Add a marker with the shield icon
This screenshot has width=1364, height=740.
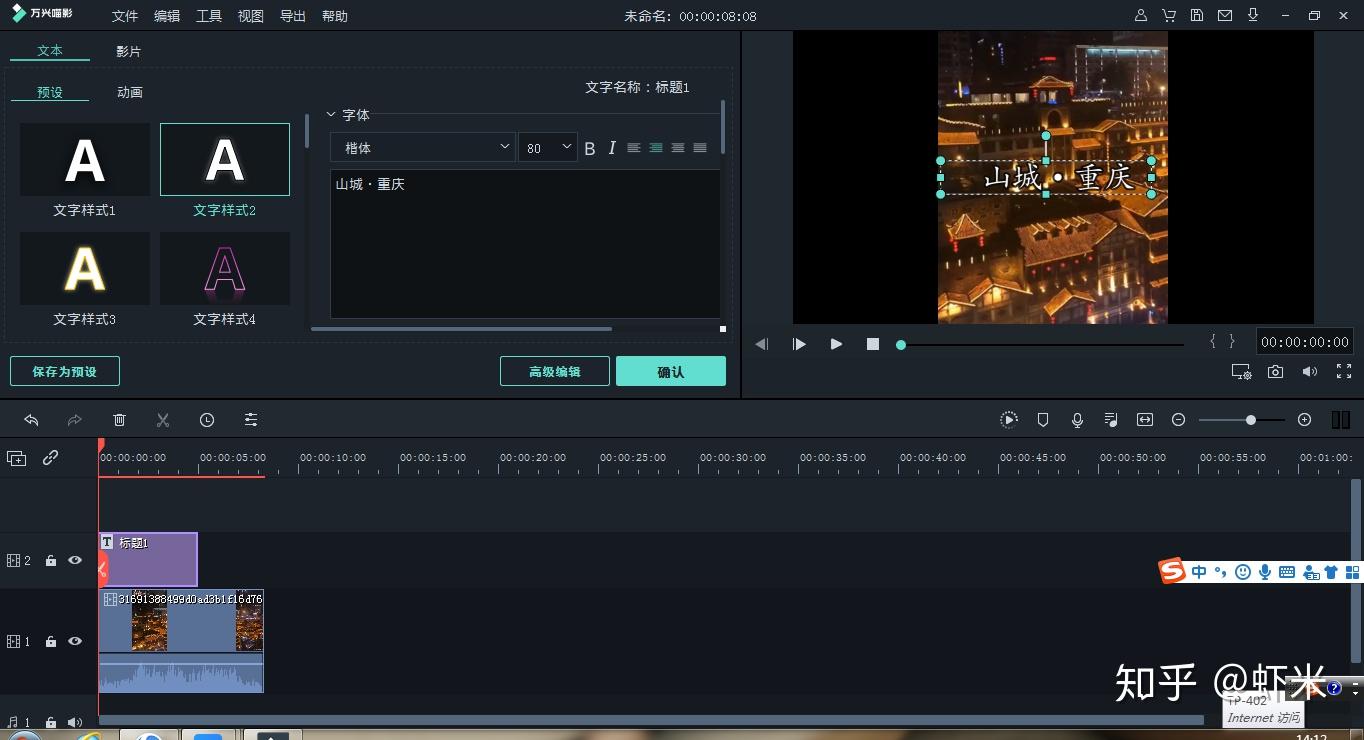tap(1043, 420)
